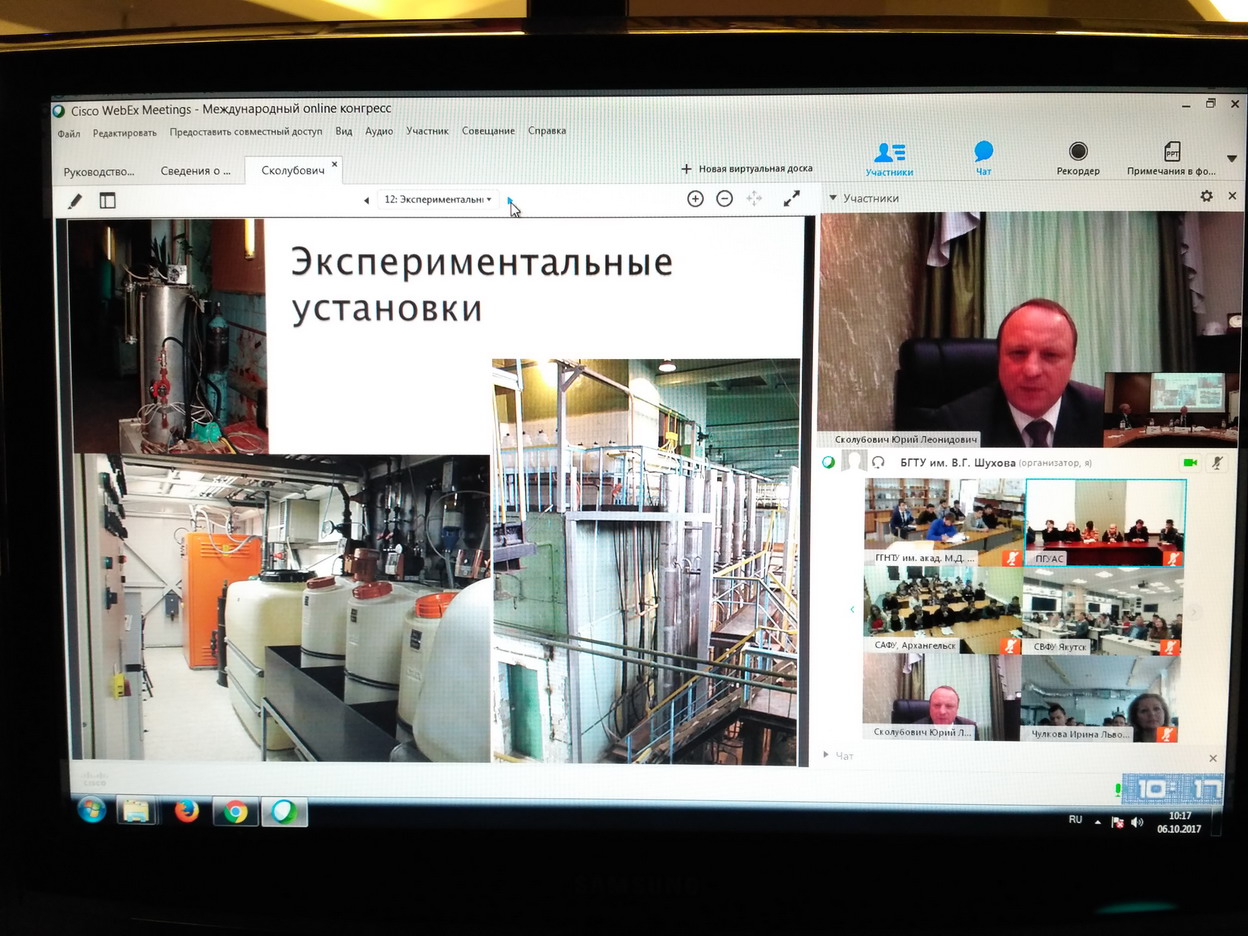Select the Чулкова Ирина Льво... video thumbnail
This screenshot has height=936, width=1248.
(x=1101, y=699)
